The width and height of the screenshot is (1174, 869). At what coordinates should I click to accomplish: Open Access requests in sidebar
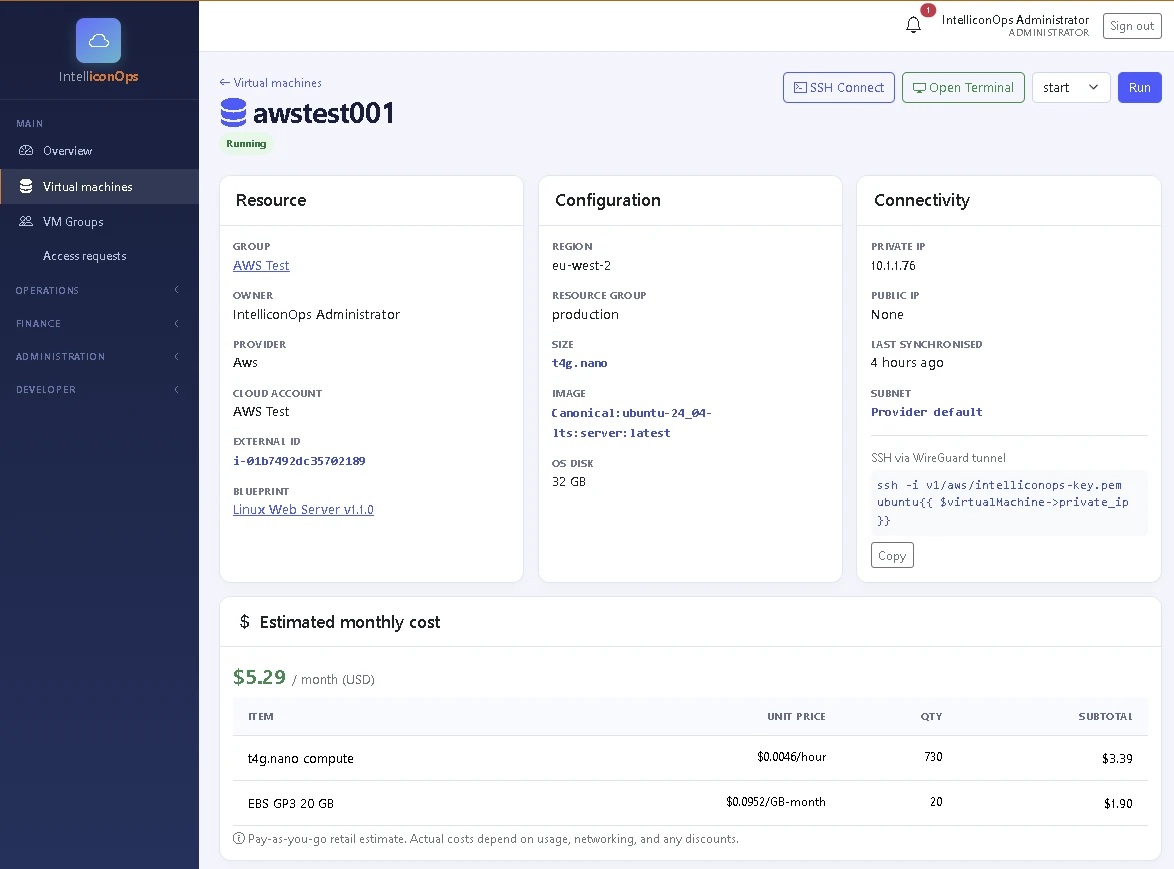click(x=99, y=256)
